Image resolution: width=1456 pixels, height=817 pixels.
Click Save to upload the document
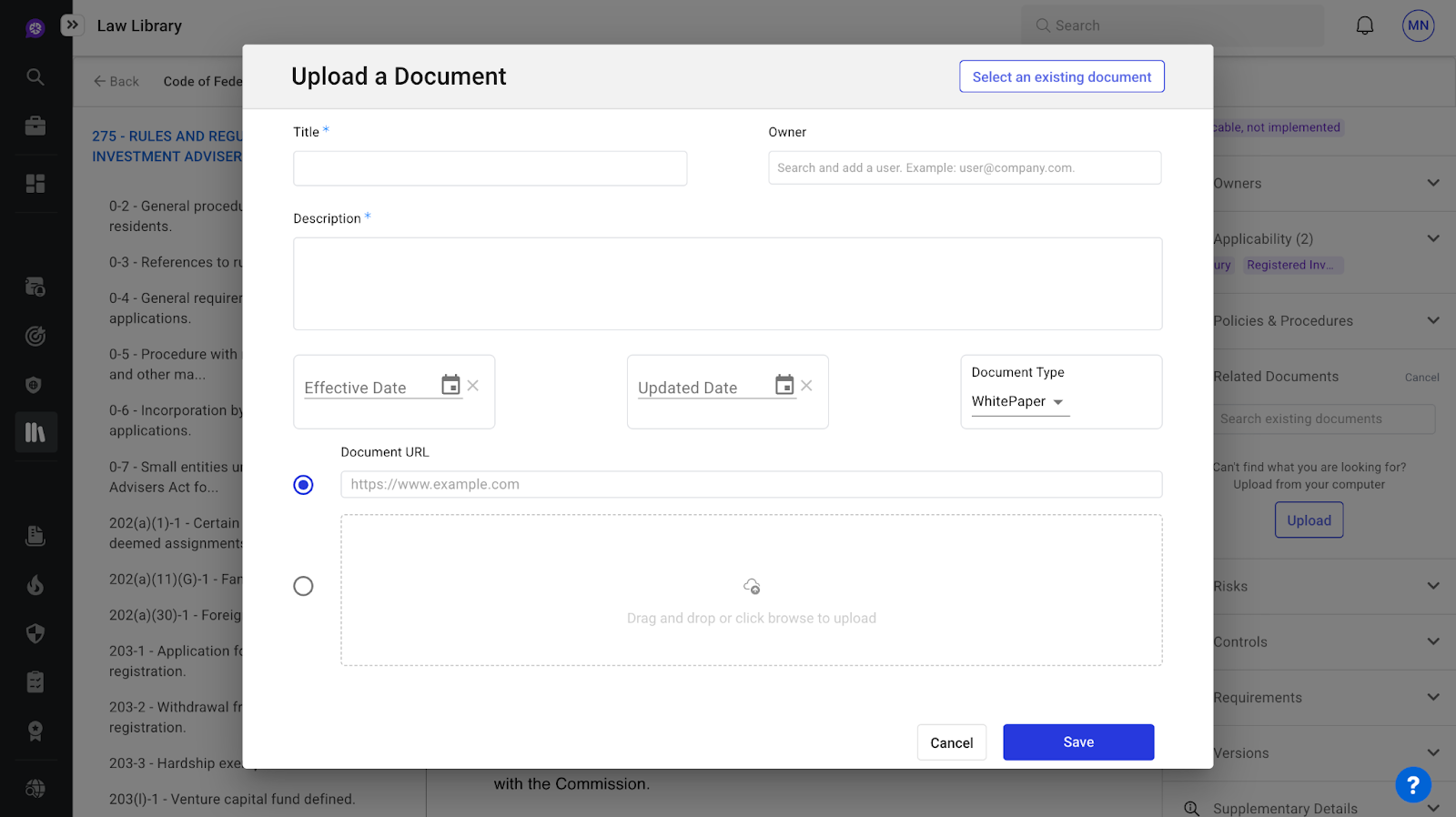point(1078,742)
